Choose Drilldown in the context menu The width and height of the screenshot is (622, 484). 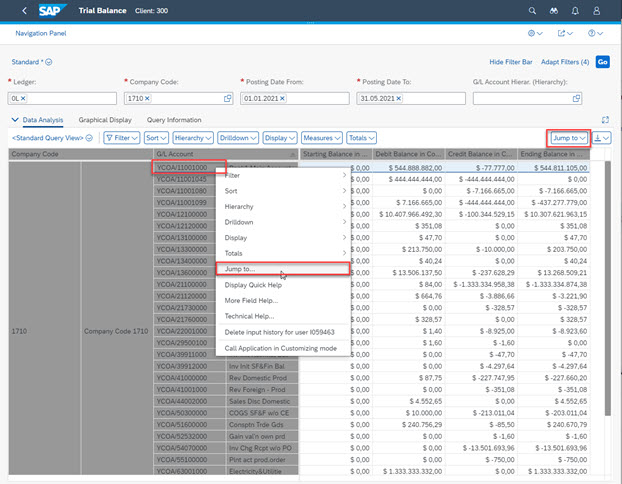(283, 222)
